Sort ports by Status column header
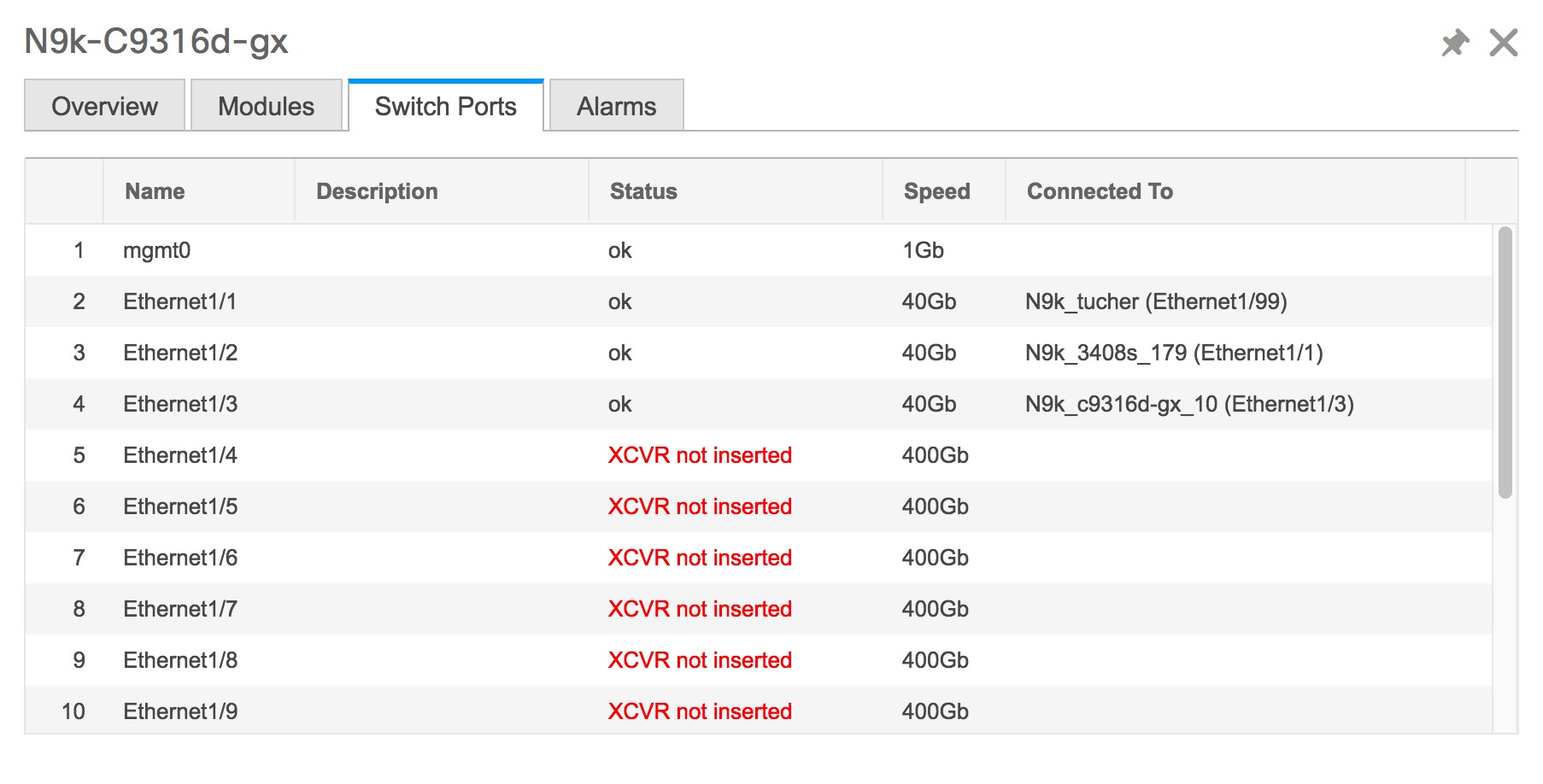The image size is (1543, 784). (643, 191)
